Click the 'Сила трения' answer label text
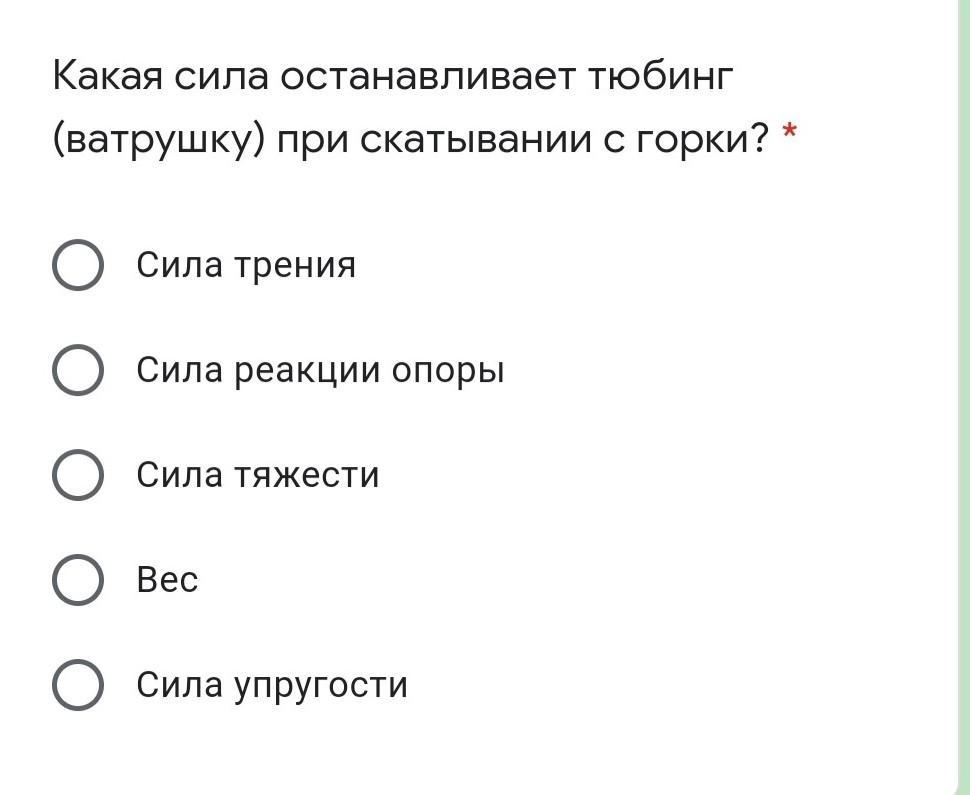970x795 pixels. (x=246, y=265)
